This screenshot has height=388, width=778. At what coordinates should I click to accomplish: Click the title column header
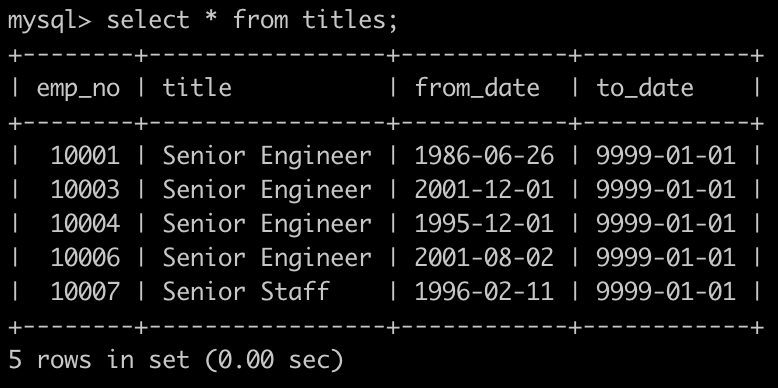[x=197, y=88]
